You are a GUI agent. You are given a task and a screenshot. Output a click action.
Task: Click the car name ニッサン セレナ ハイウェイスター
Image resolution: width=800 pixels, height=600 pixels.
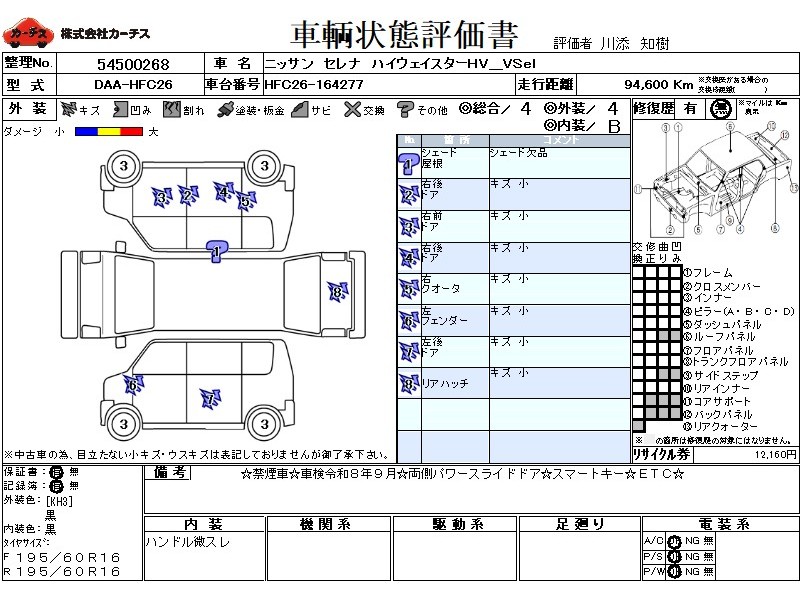click(x=401, y=63)
